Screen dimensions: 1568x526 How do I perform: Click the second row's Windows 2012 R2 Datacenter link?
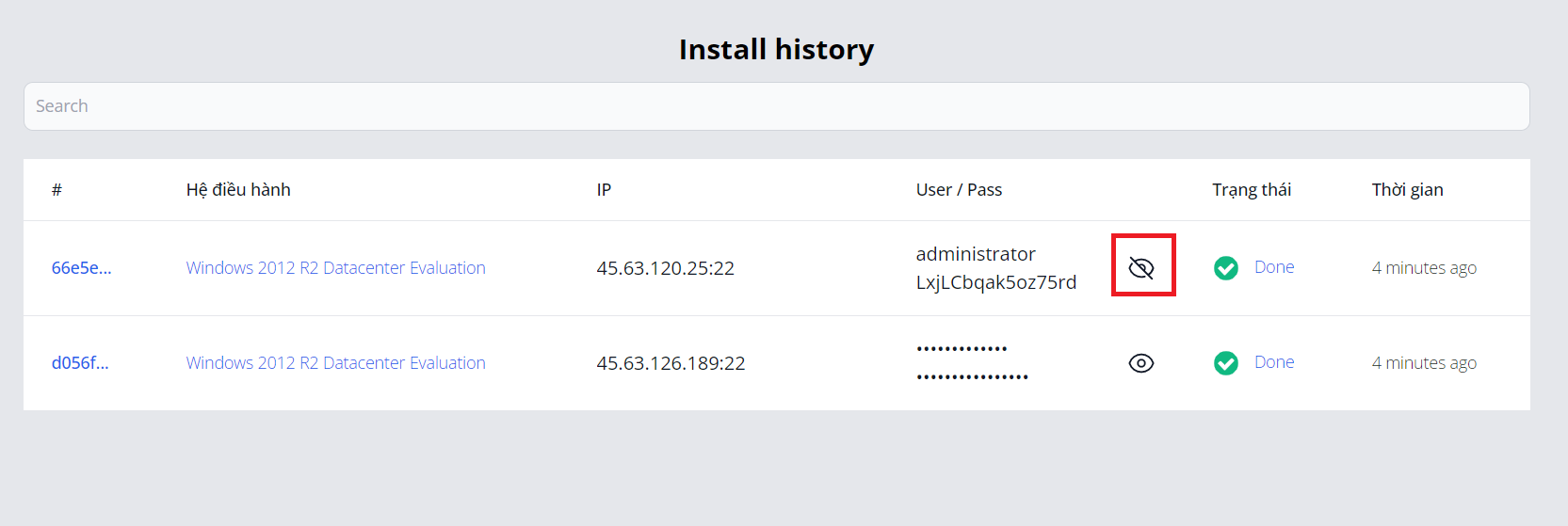tap(335, 363)
